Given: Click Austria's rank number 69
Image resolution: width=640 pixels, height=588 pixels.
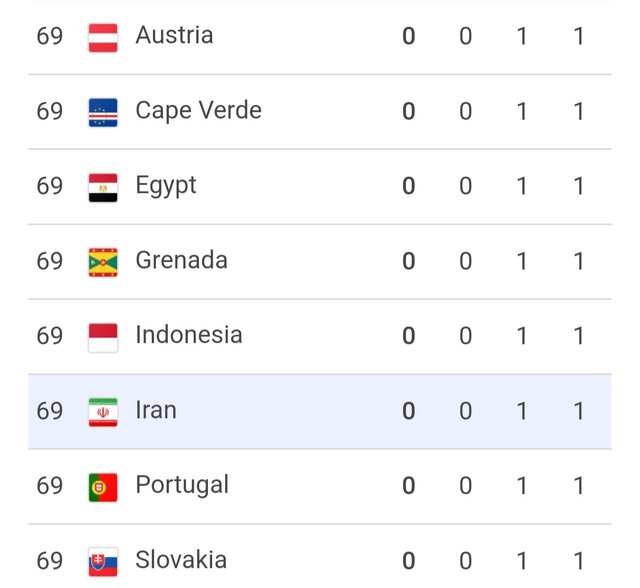Looking at the screenshot, I should coord(50,37).
